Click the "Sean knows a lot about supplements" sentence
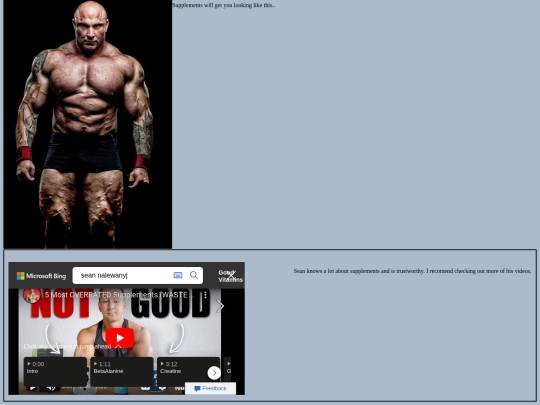540x405 pixels. pos(412,271)
